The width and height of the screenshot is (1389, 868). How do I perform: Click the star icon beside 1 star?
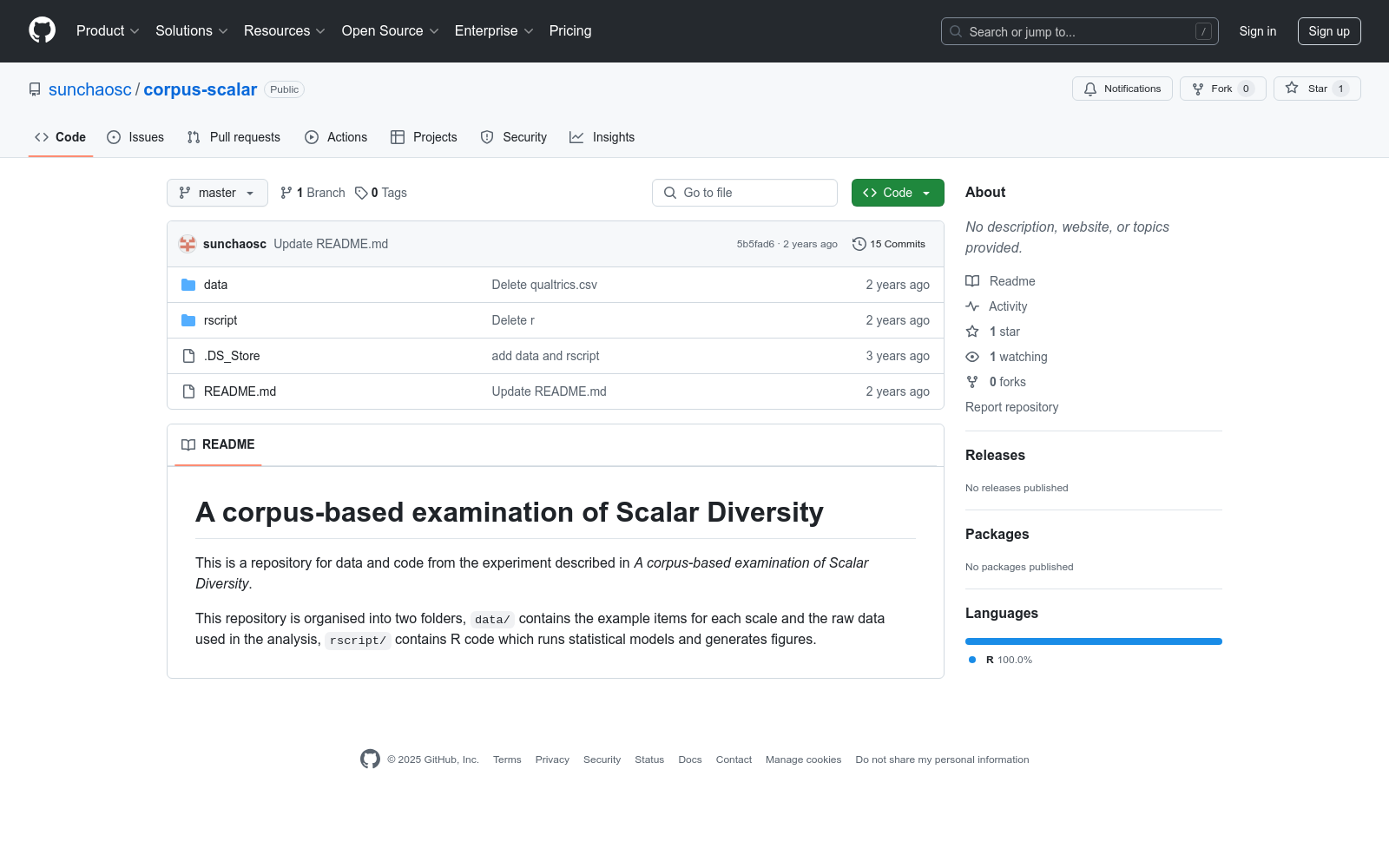972,332
